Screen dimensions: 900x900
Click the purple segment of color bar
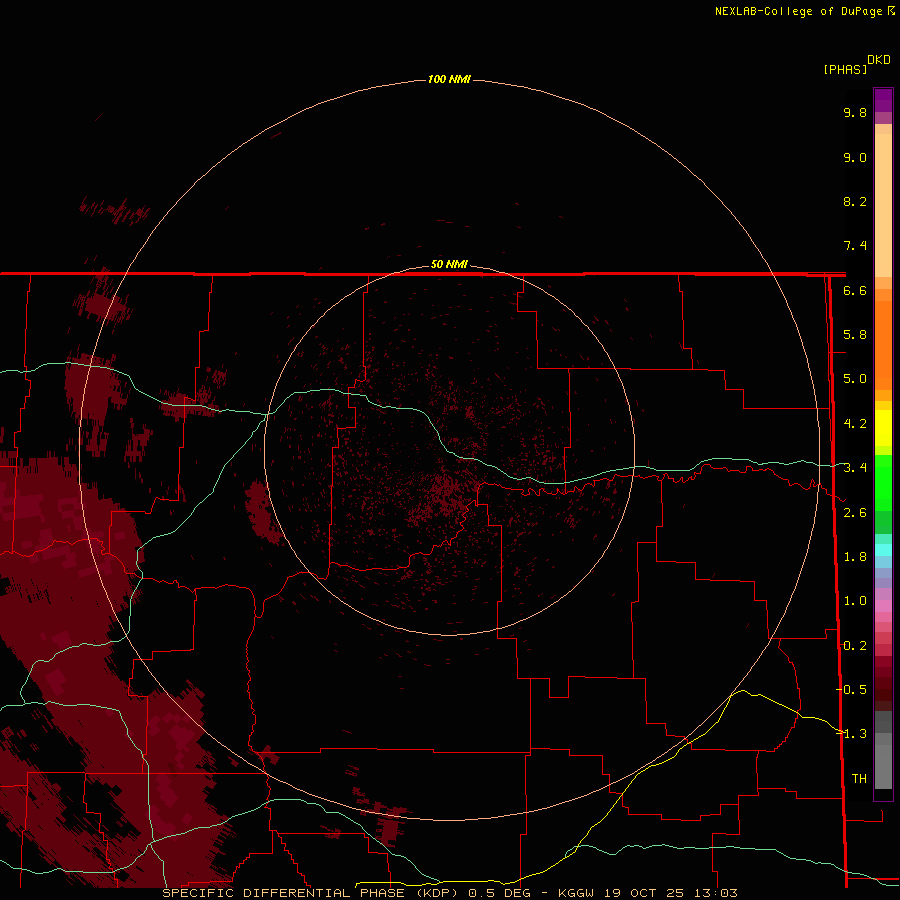(x=883, y=100)
